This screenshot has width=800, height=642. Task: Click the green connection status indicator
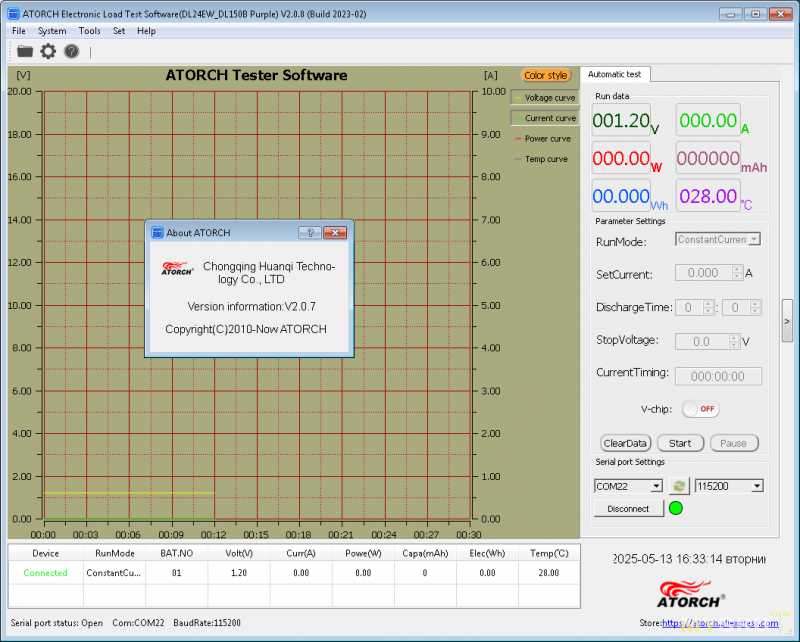pyautogui.click(x=676, y=508)
